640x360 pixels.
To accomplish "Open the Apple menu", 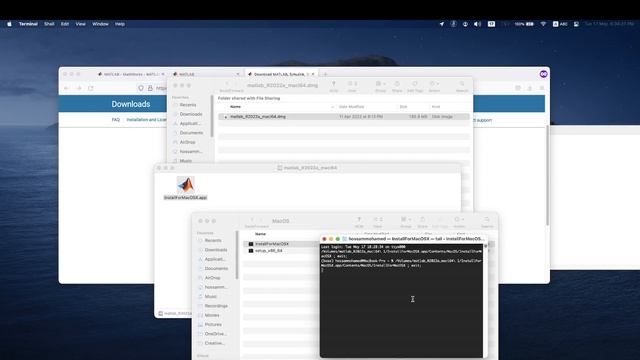I will pyautogui.click(x=9, y=24).
